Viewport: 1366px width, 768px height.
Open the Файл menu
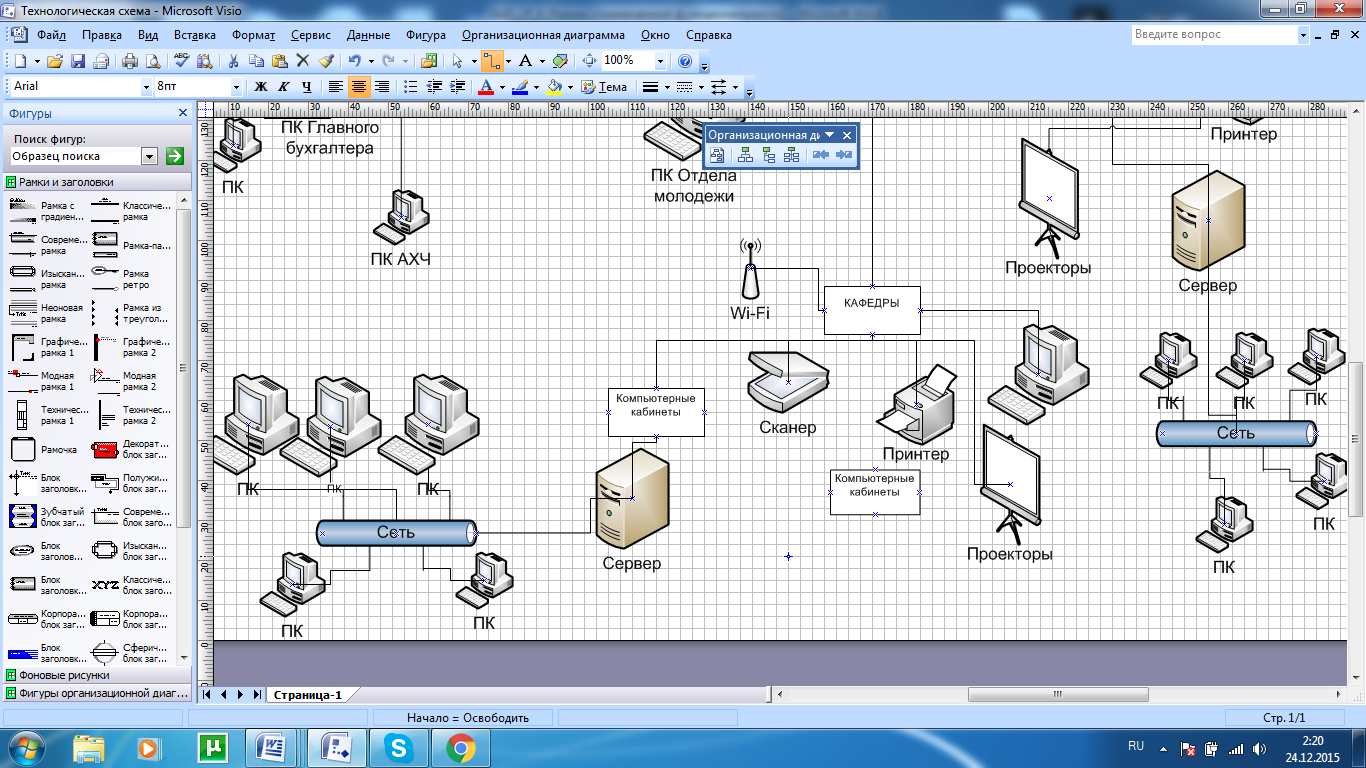click(x=51, y=35)
